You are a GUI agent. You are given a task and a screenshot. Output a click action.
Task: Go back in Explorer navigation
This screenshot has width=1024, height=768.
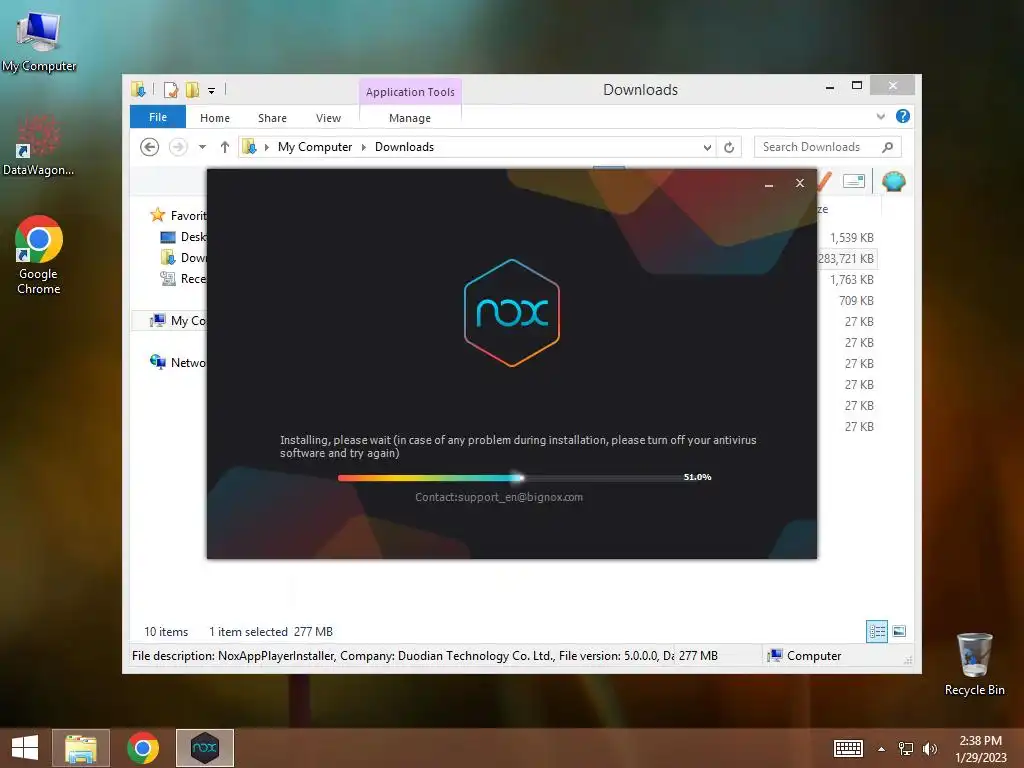tap(150, 147)
